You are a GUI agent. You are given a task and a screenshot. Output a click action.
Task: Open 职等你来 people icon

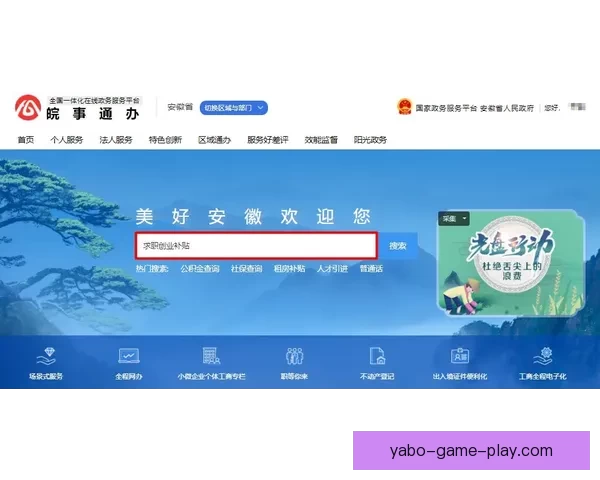[294, 356]
